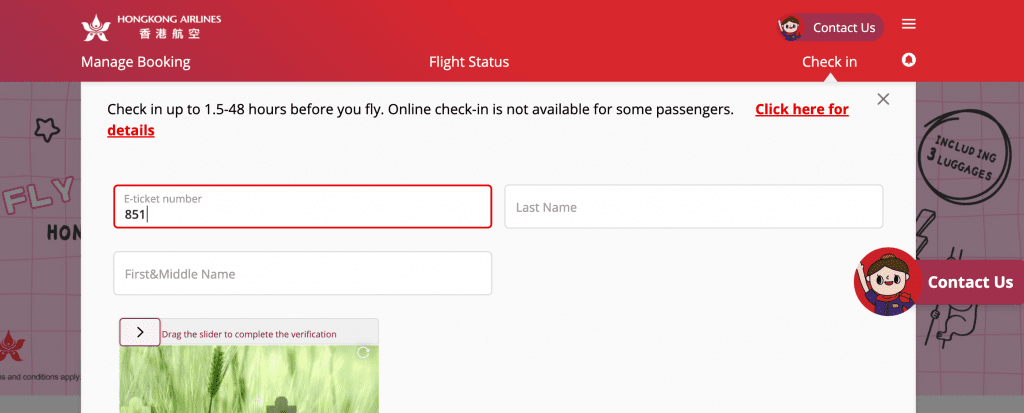This screenshot has height=413, width=1024.
Task: Focus the E-ticket number field
Action: tap(302, 206)
